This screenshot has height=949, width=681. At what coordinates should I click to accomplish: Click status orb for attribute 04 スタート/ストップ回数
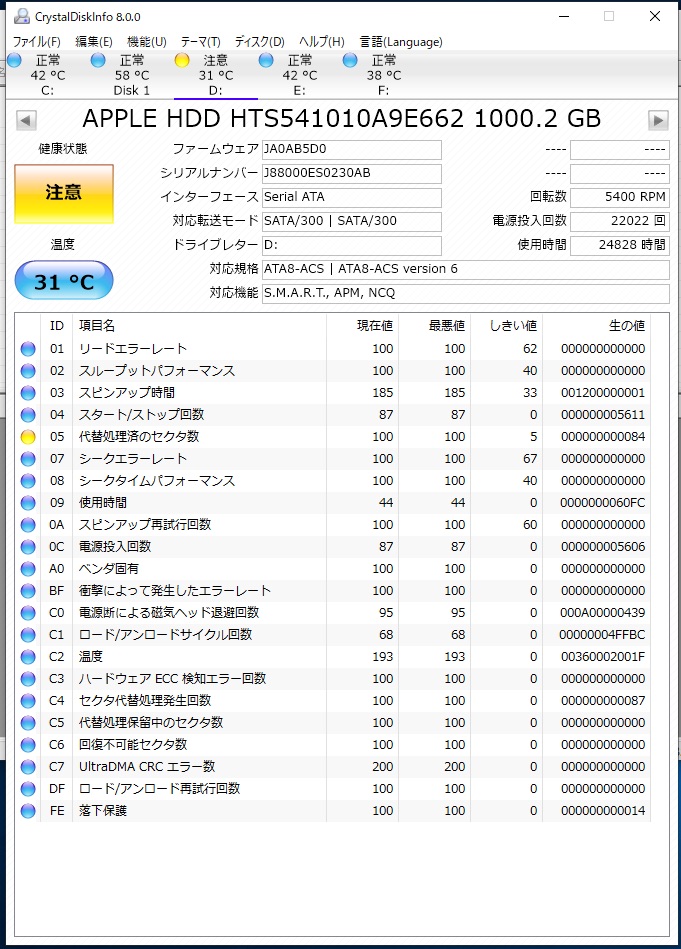(28, 415)
